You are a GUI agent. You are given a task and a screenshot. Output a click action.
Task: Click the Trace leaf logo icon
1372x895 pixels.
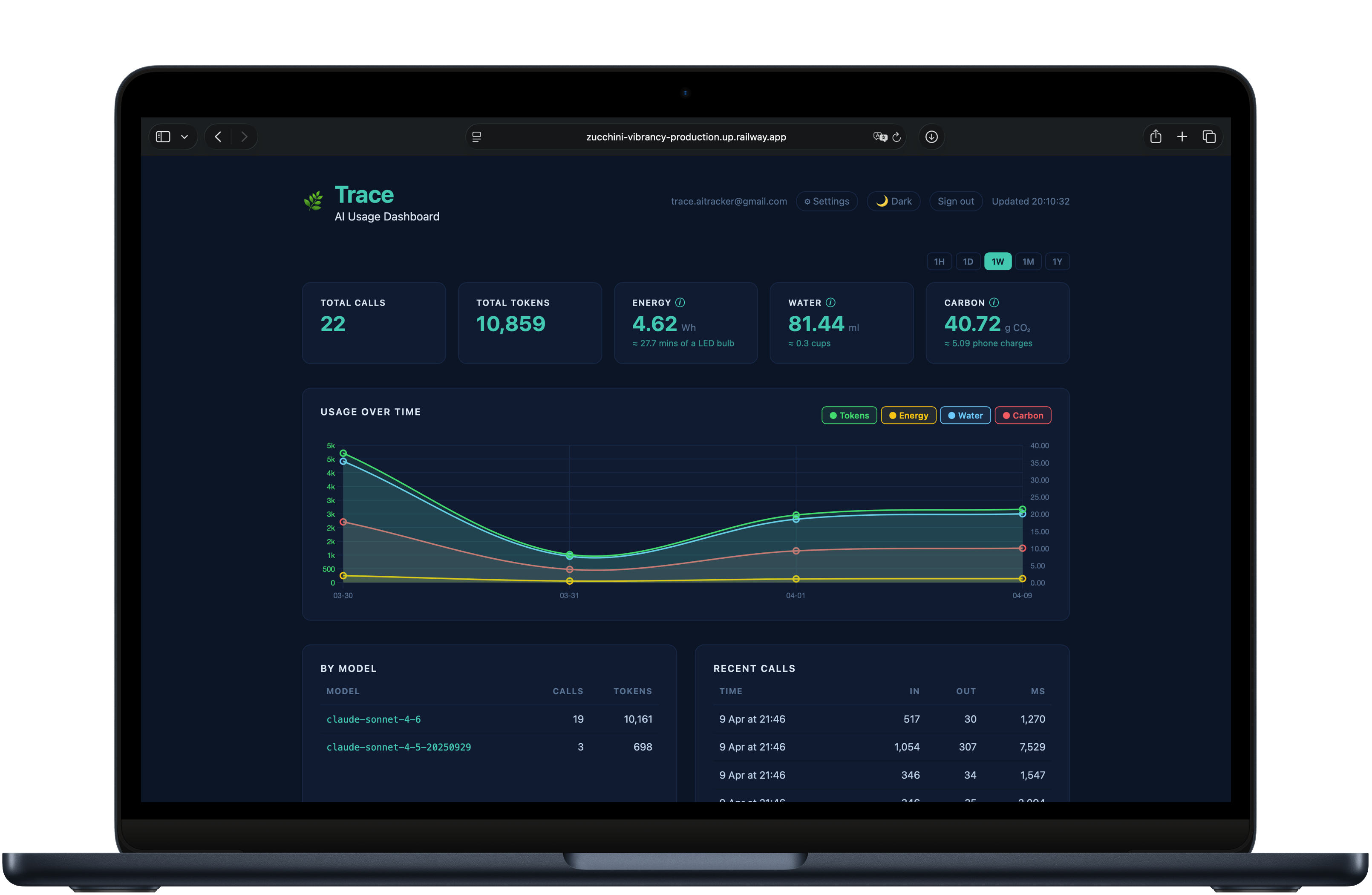tap(314, 201)
